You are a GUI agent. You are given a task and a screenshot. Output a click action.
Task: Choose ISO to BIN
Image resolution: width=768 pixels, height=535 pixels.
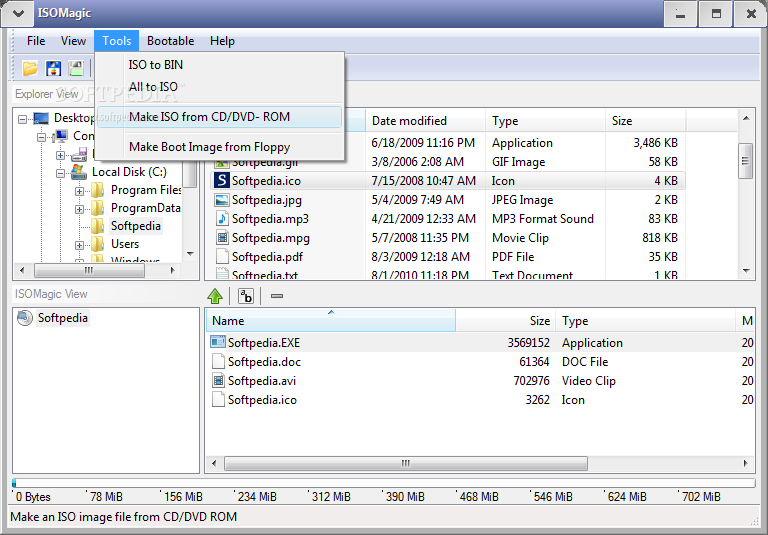click(x=219, y=65)
